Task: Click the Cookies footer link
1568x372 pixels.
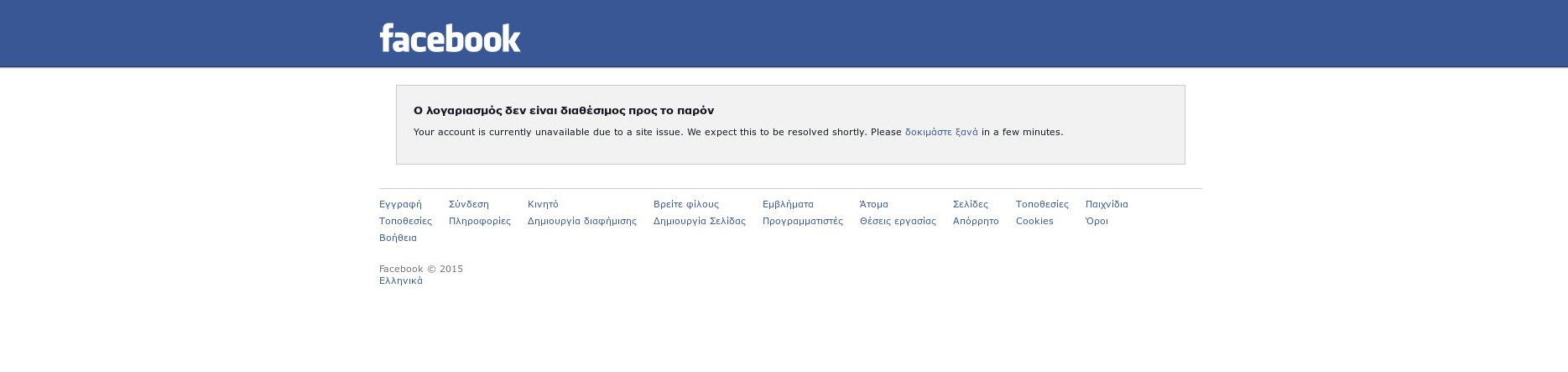Action: pos(1034,221)
